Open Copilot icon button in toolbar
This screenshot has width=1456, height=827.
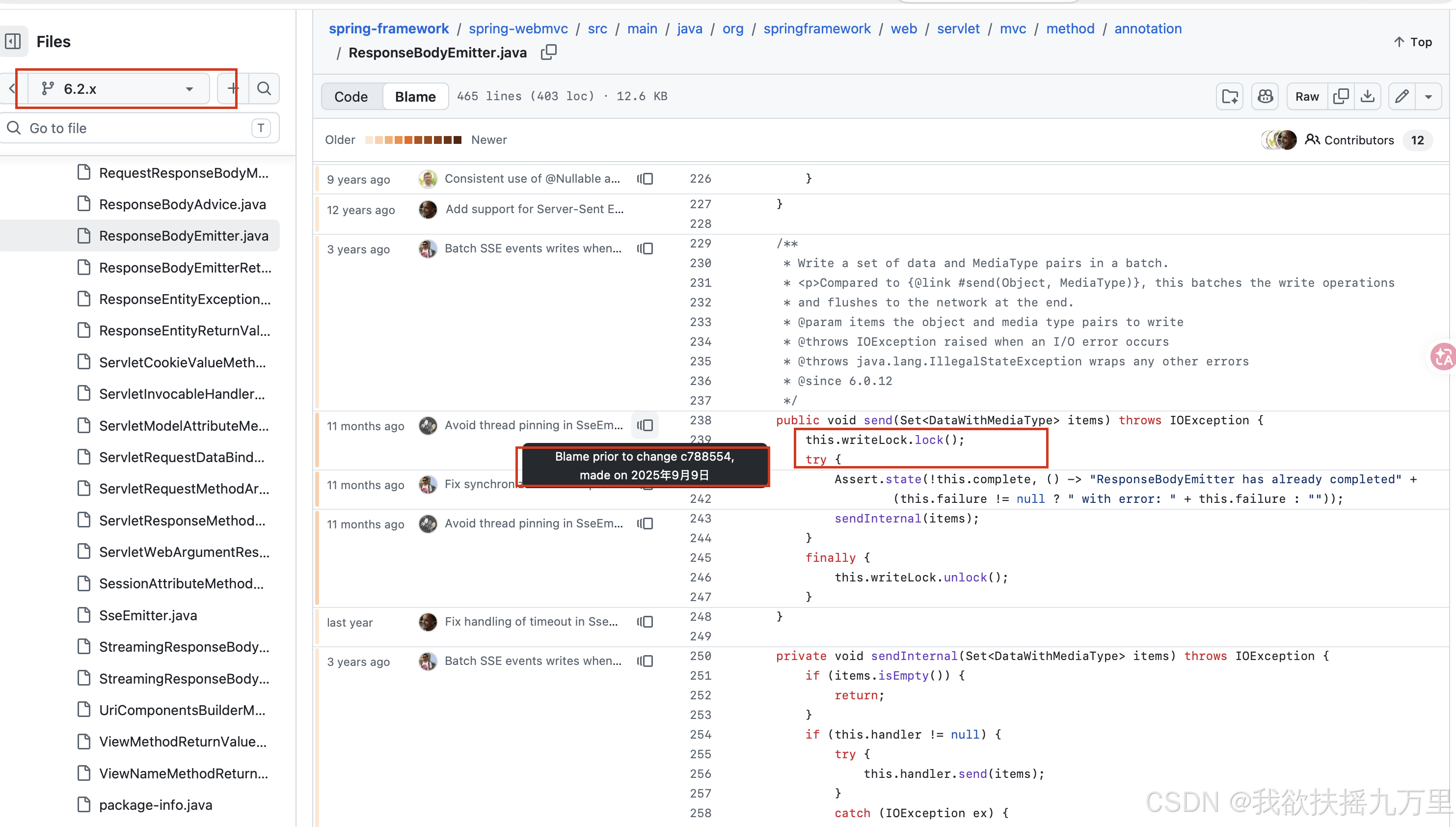[1265, 97]
